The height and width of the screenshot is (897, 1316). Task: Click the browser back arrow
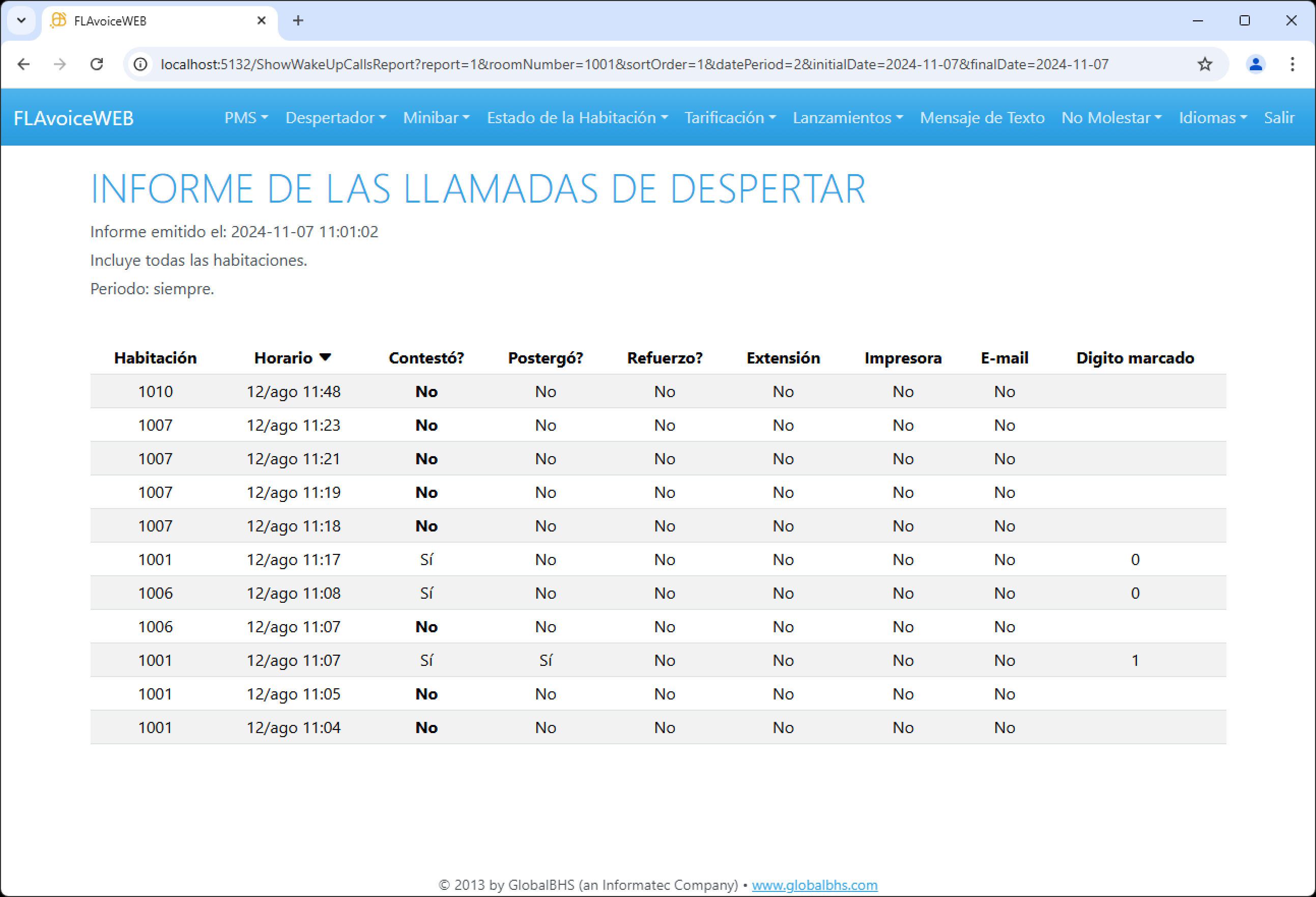tap(23, 65)
